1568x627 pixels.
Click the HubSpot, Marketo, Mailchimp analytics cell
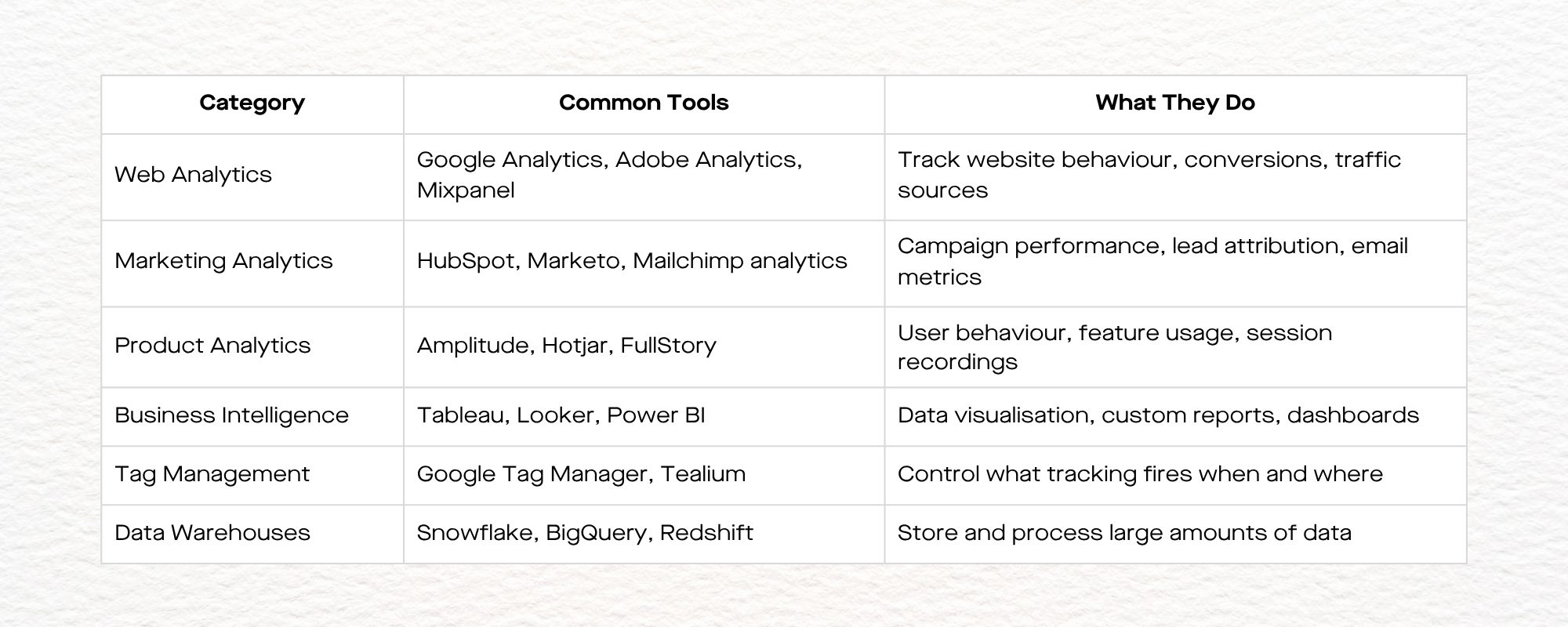click(632, 261)
